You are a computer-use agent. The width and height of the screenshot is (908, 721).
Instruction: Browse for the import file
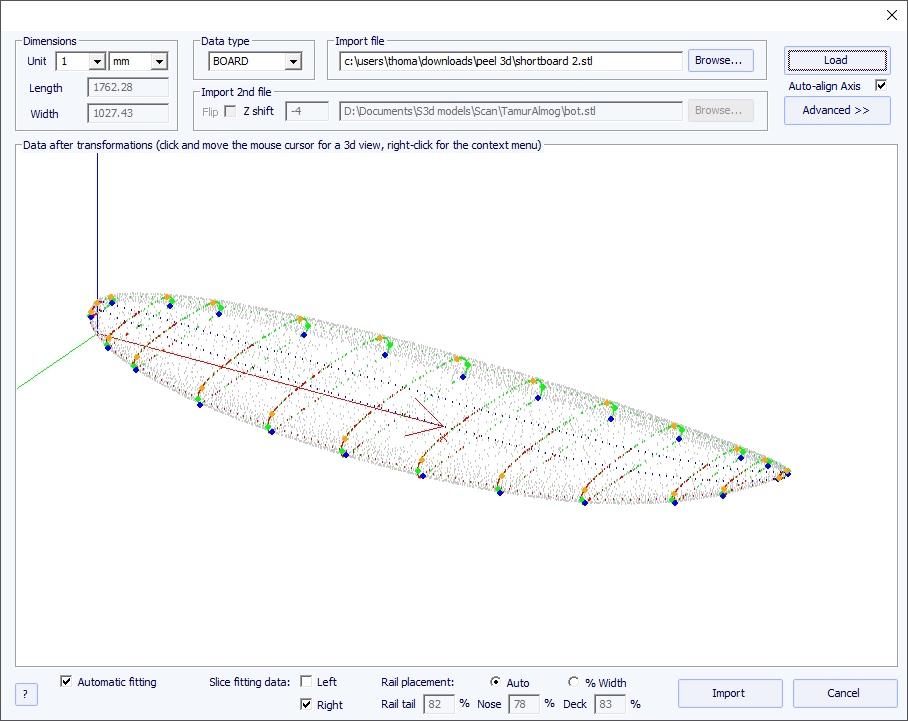(x=720, y=61)
